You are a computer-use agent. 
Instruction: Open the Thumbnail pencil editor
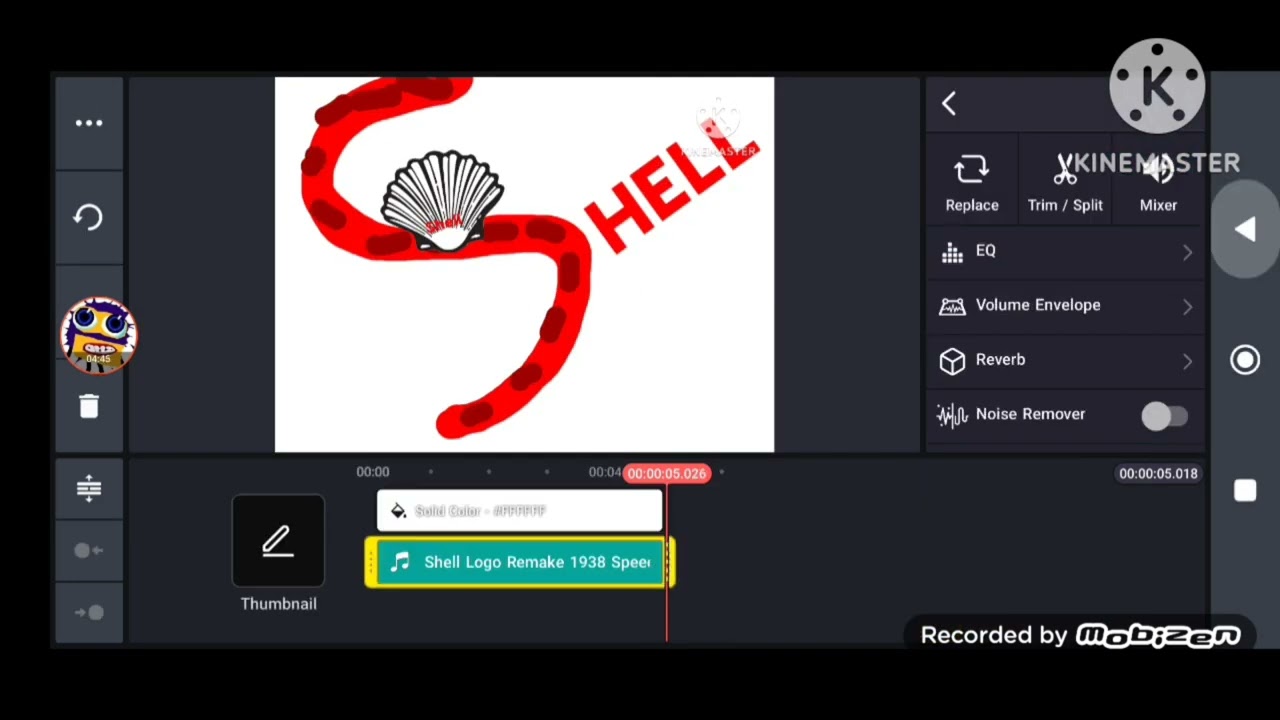pyautogui.click(x=278, y=541)
